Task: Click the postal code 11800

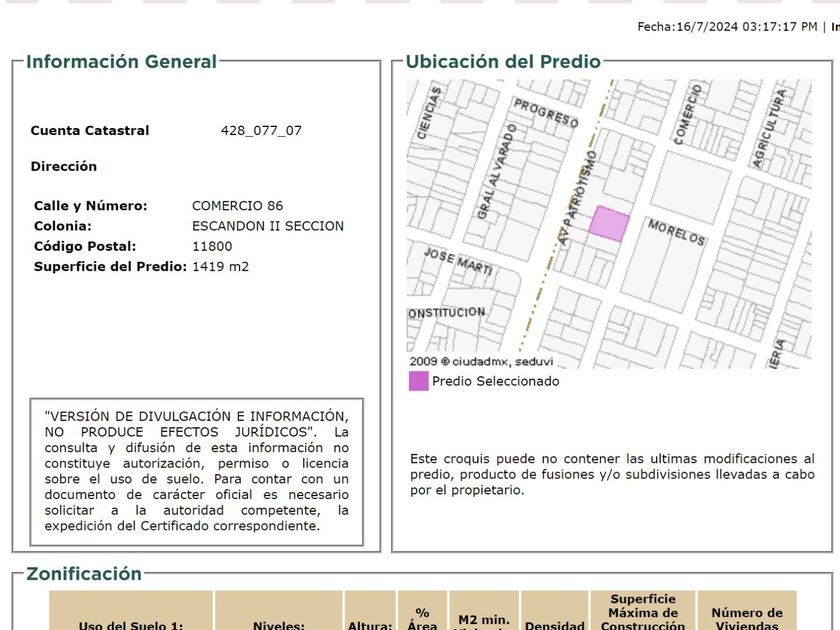Action: tap(212, 246)
